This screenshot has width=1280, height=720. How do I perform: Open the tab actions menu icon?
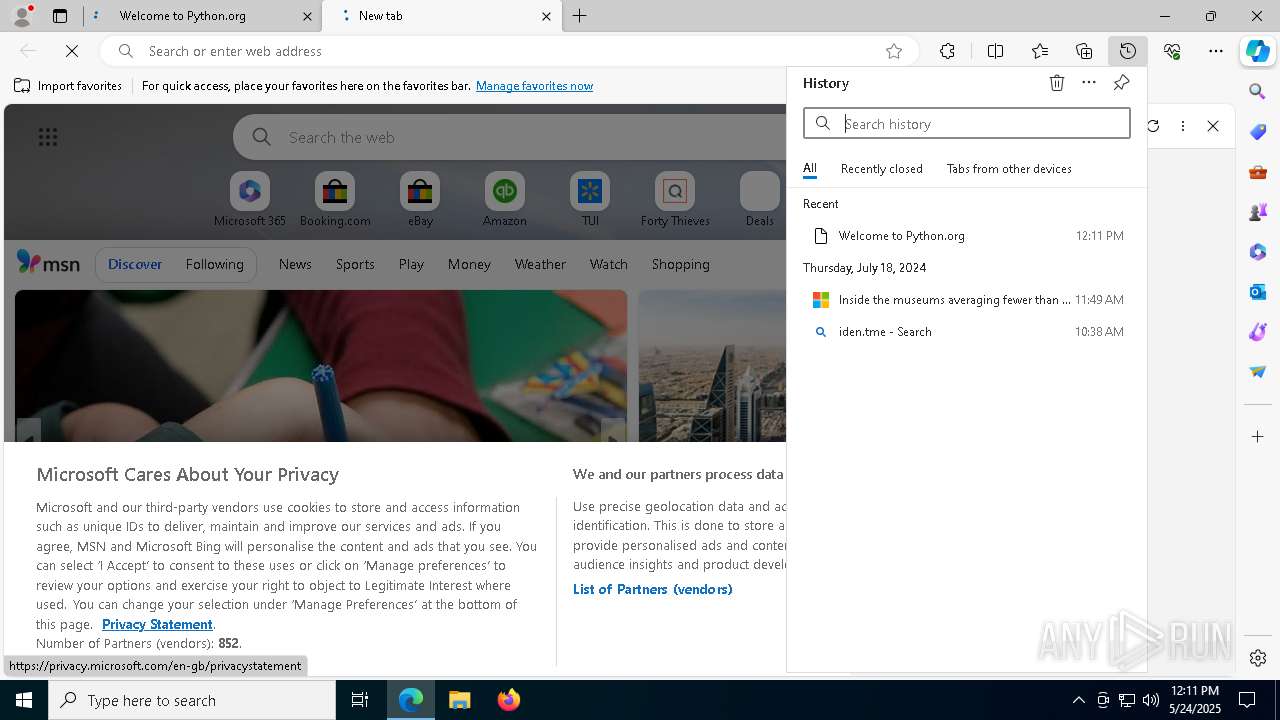[x=60, y=16]
